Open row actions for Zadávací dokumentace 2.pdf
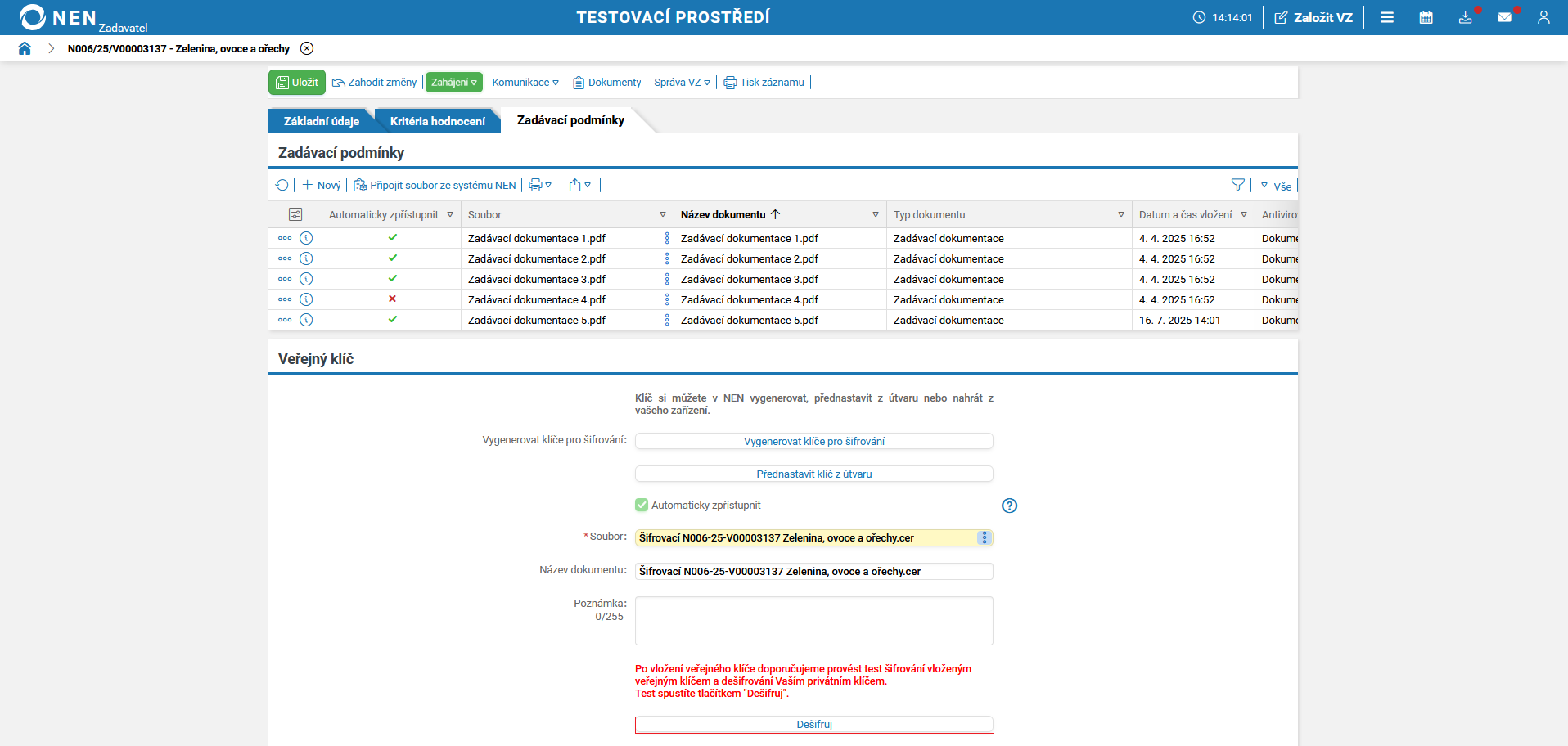The width and height of the screenshot is (1568, 746). tap(285, 258)
